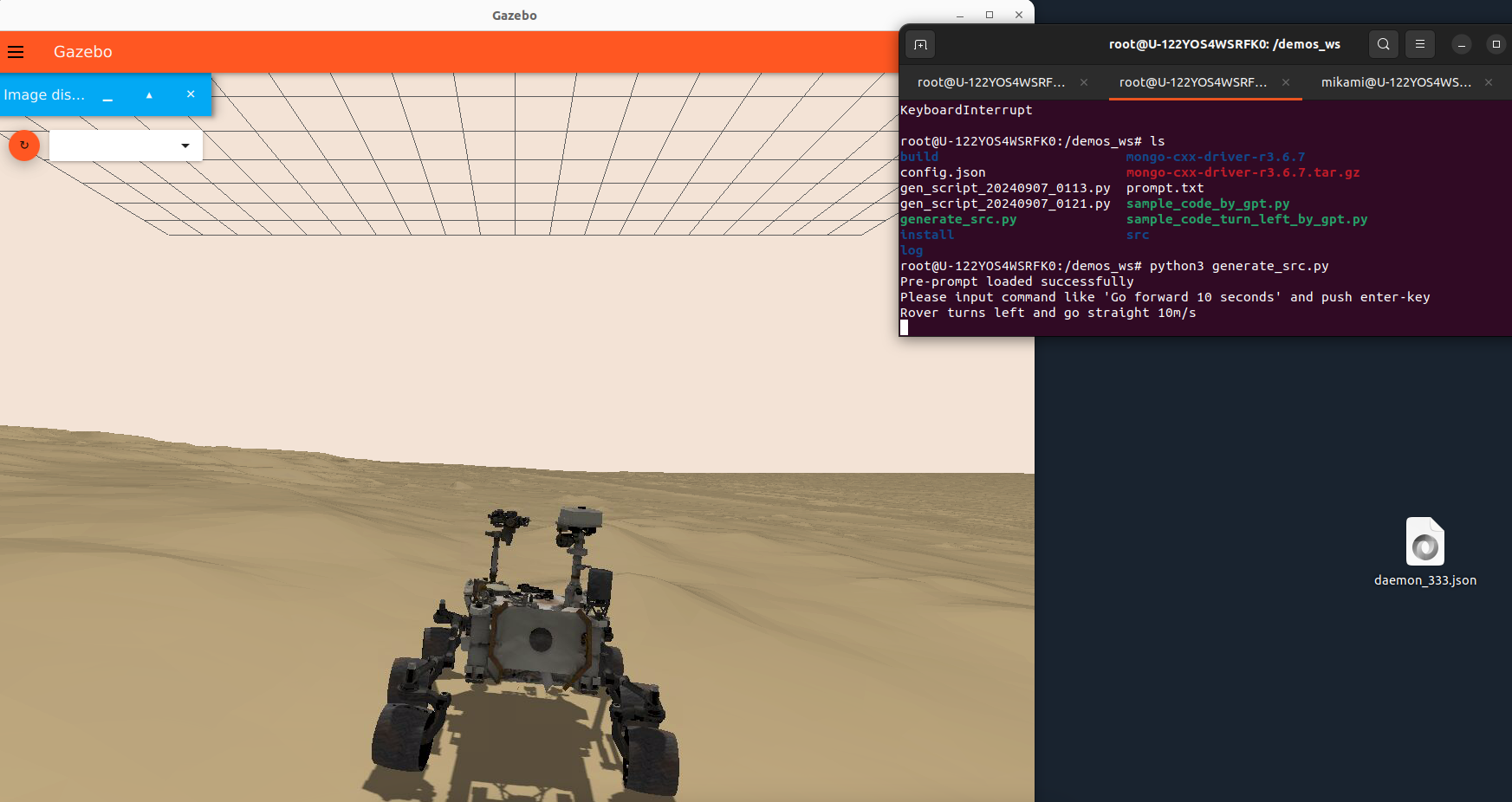Click 'Pre-prompt loaded successfully' terminal line
This screenshot has height=802, width=1512.
click(1017, 282)
